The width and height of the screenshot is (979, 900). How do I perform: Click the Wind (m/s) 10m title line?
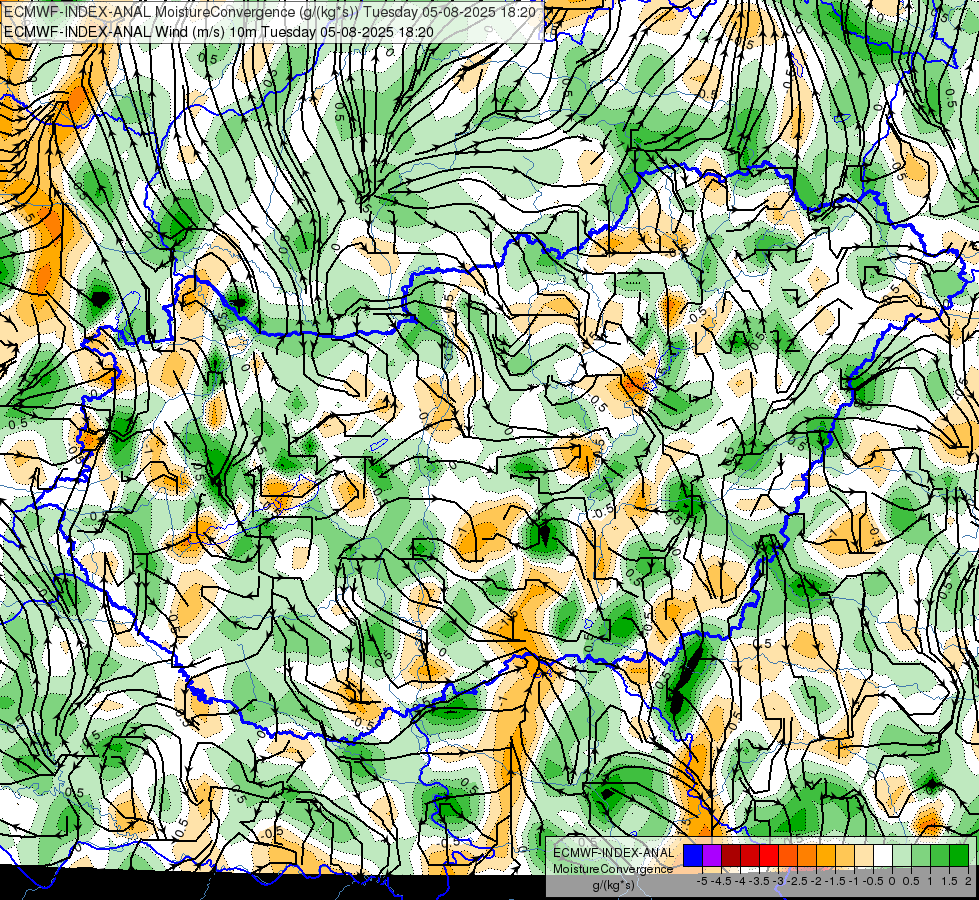coord(219,31)
